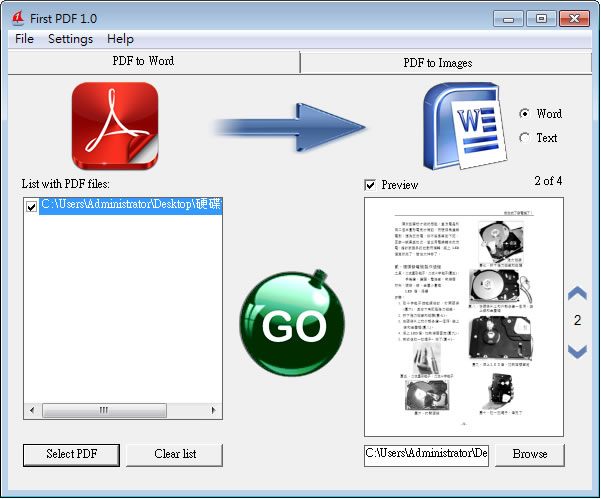Click the output folder path field
The height and width of the screenshot is (499, 601).
(426, 455)
